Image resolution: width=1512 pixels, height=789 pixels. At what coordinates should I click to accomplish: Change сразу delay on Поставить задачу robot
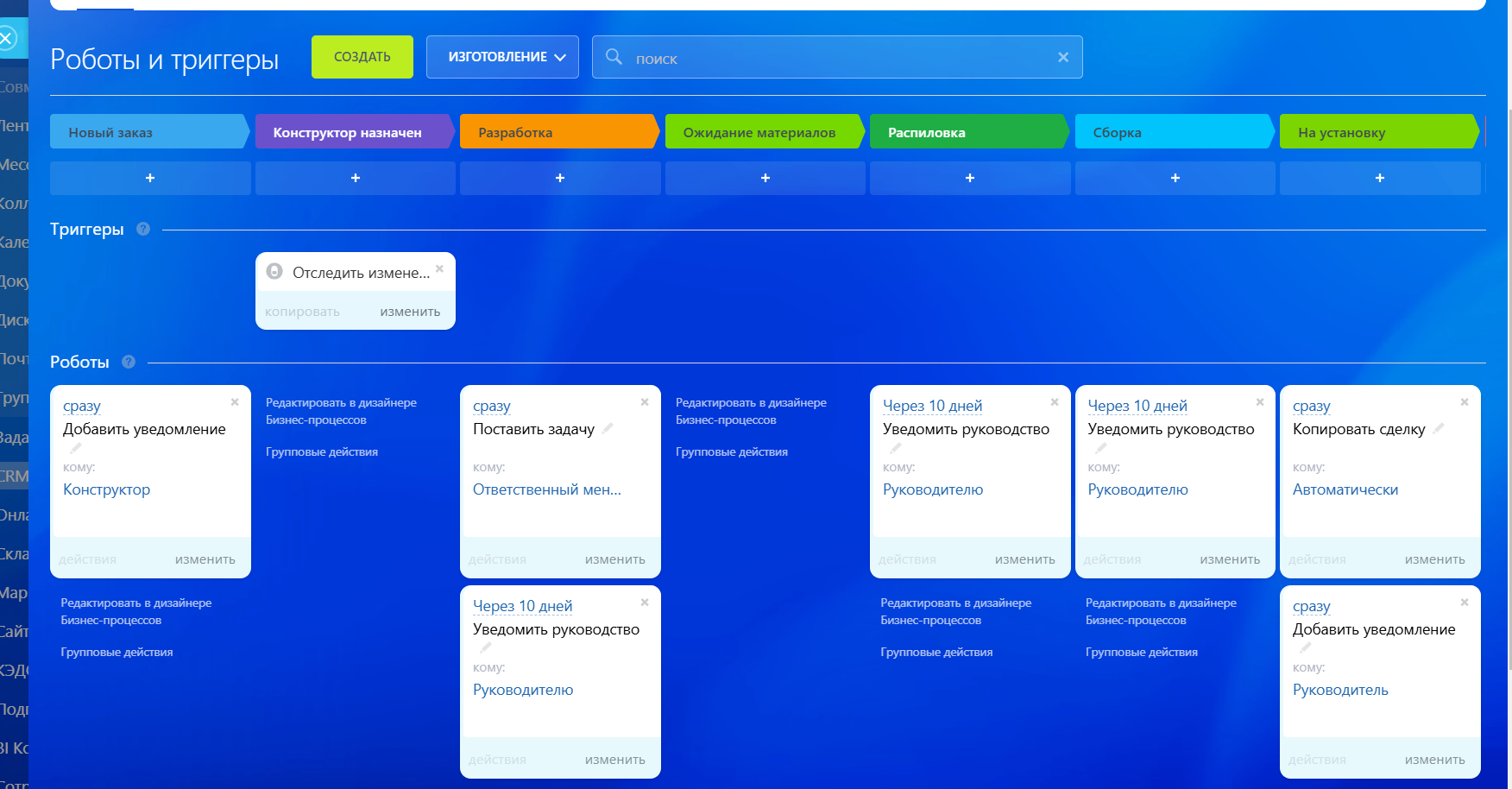[492, 406]
